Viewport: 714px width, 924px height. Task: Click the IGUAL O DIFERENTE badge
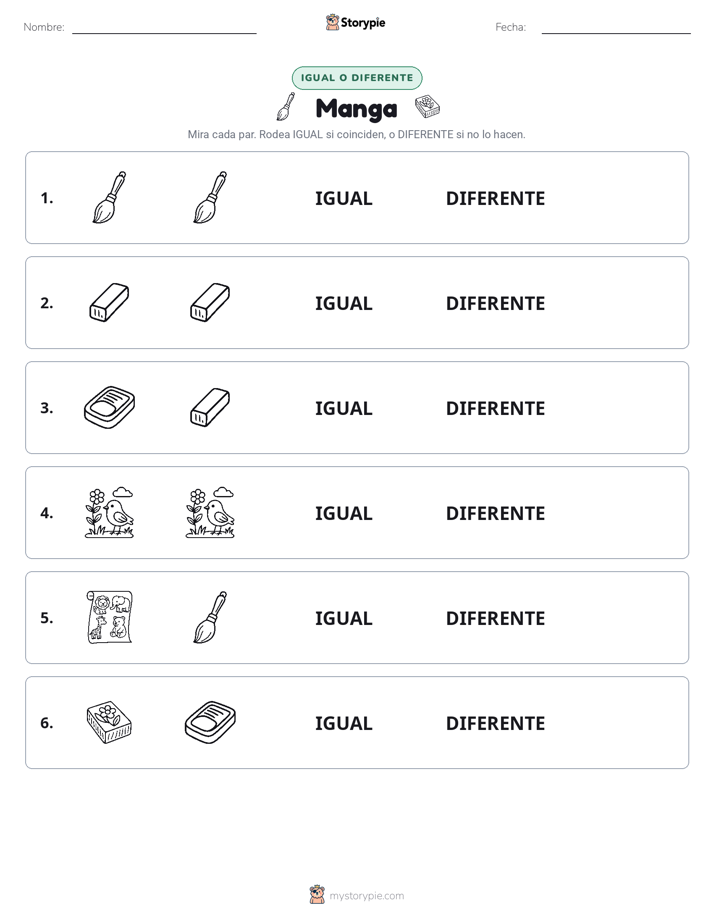coord(357,78)
